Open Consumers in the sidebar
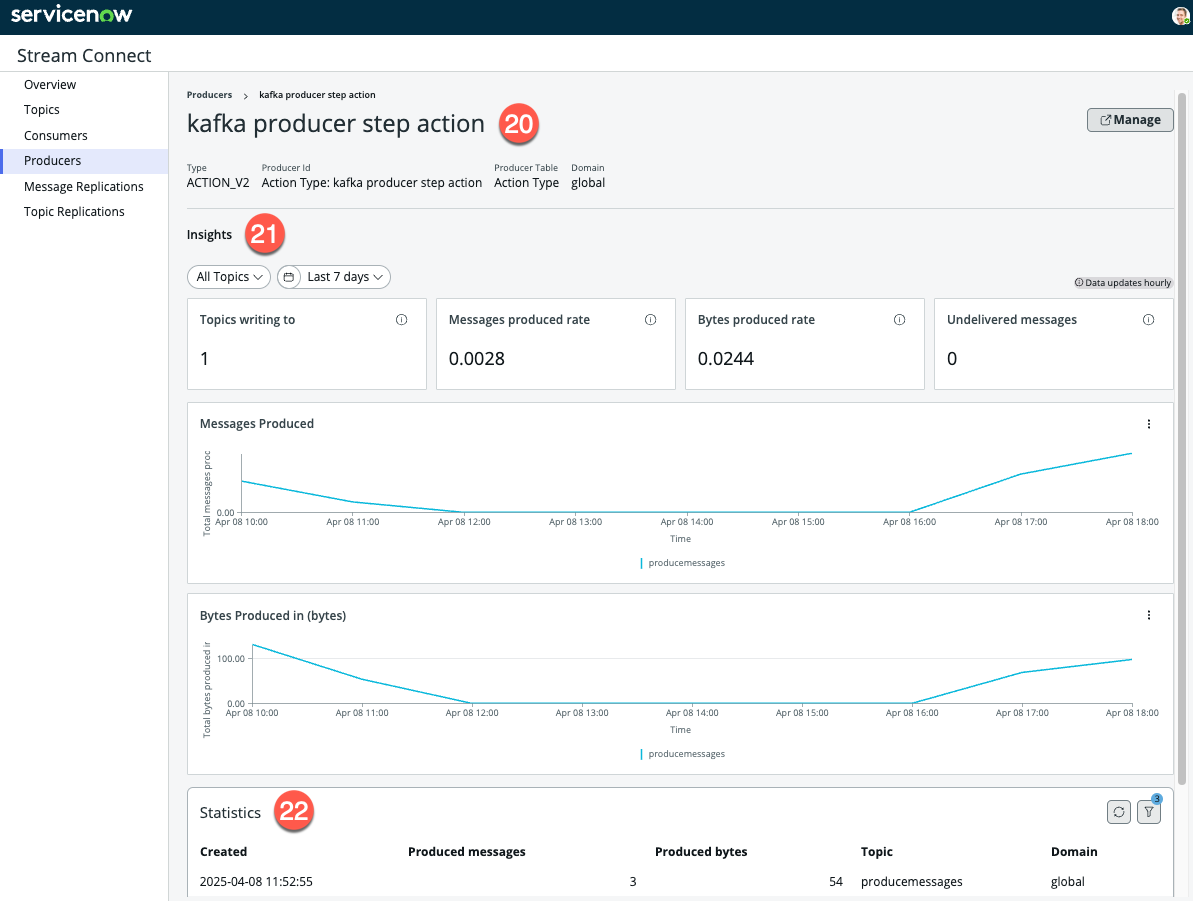 [x=56, y=135]
